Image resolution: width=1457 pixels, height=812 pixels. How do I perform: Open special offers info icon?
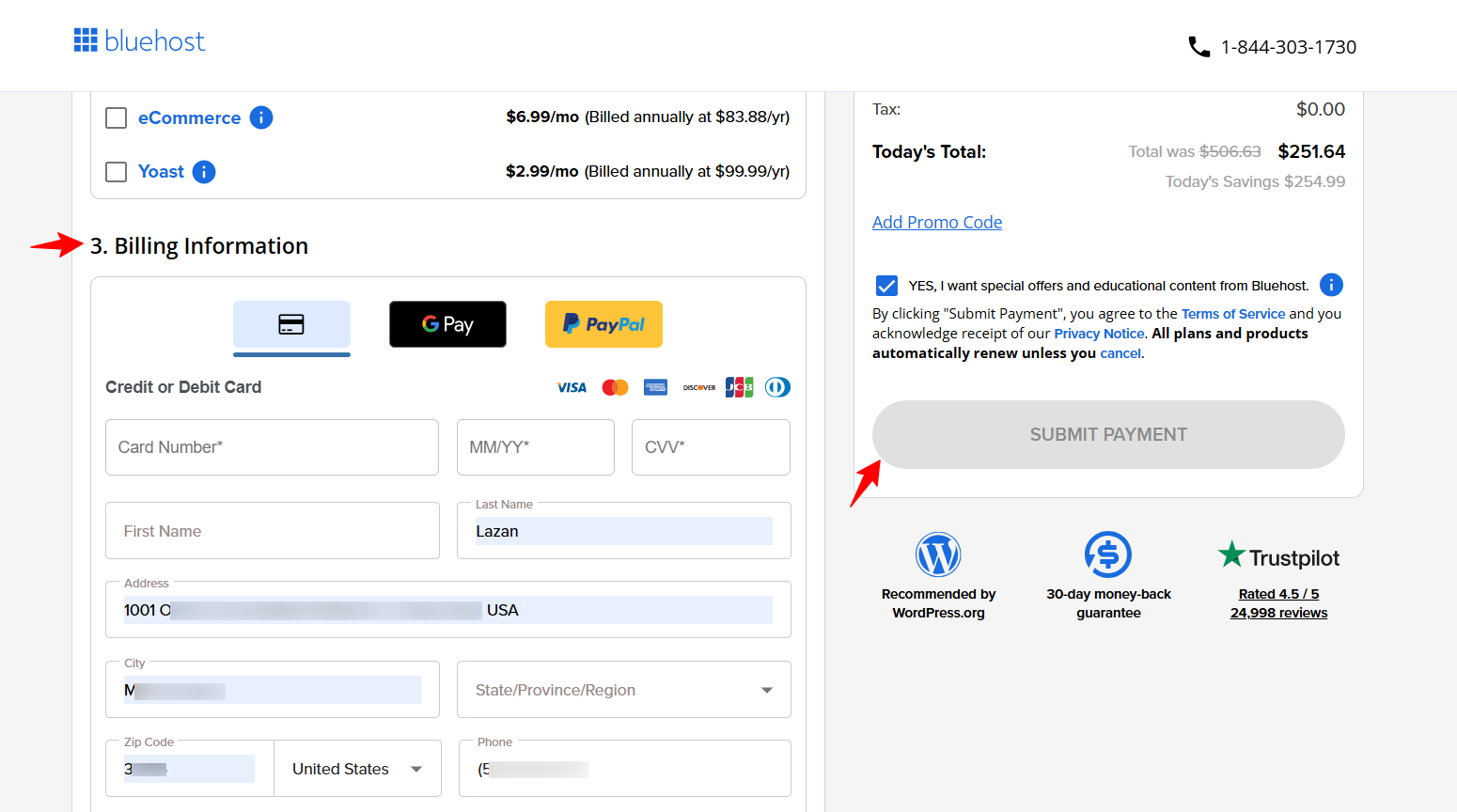tap(1331, 285)
